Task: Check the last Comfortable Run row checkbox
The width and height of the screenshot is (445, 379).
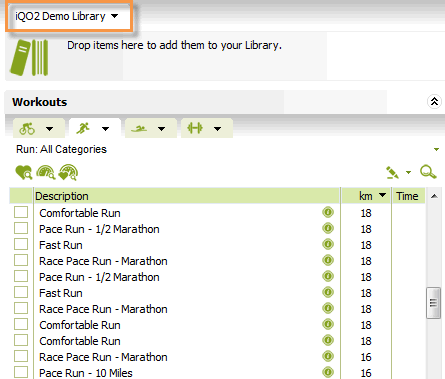Action: 21,340
